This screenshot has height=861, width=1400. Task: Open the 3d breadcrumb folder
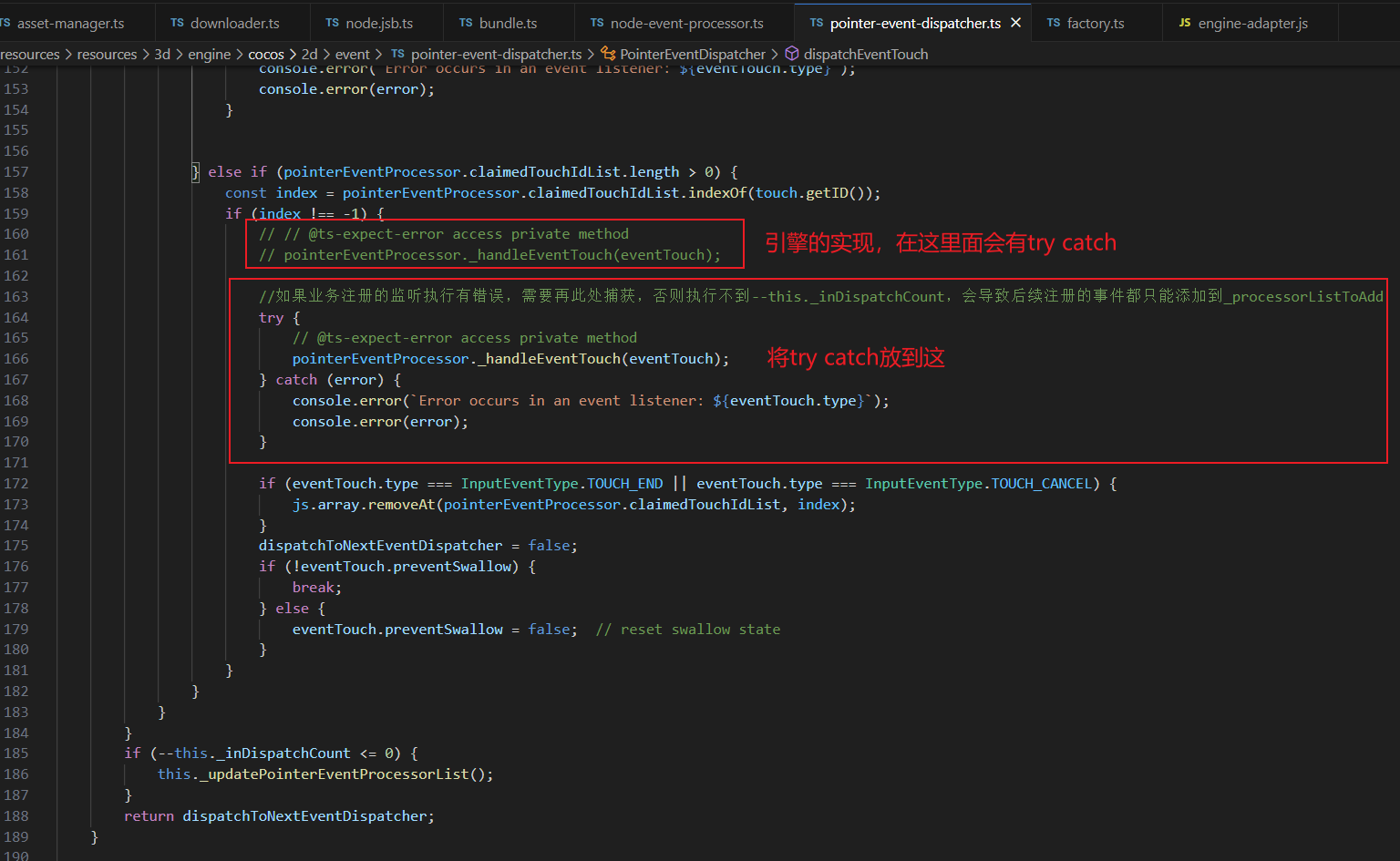[162, 55]
